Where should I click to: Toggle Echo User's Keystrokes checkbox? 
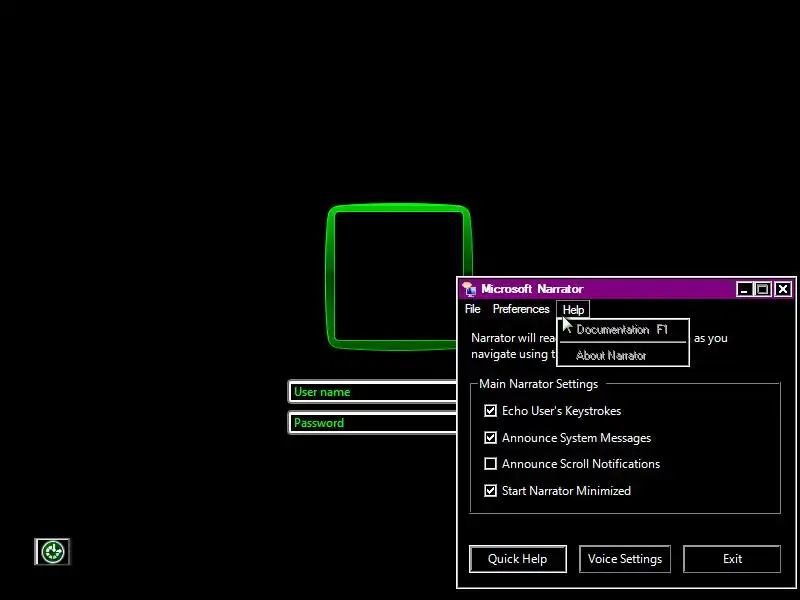[x=490, y=411]
